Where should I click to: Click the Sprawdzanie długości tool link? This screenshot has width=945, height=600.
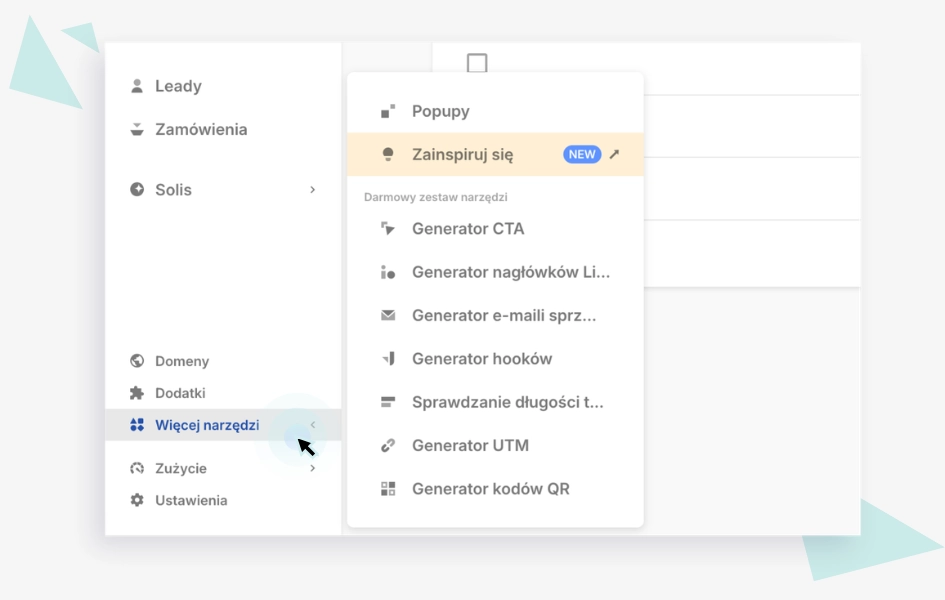507,402
